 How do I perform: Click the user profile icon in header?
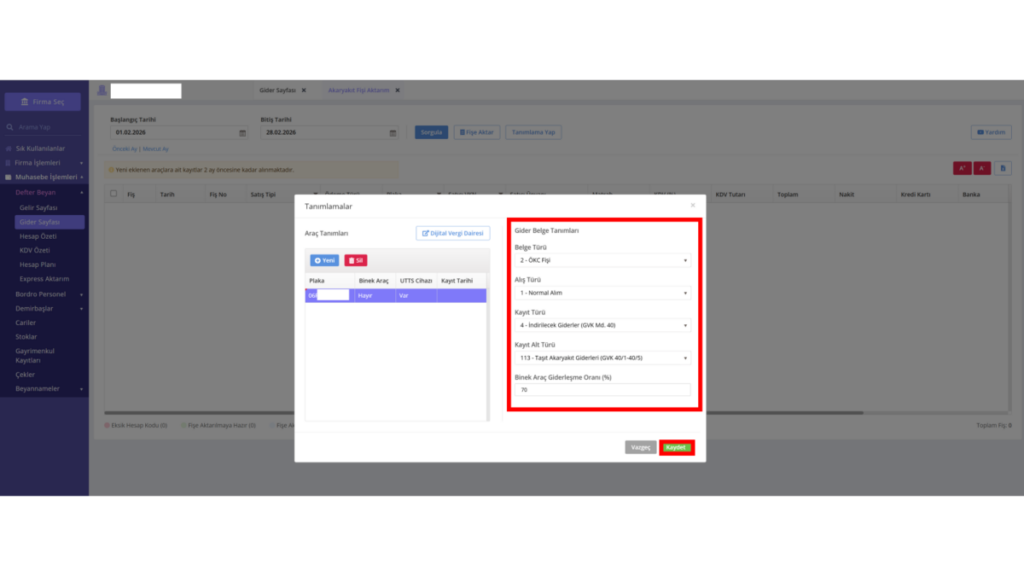coord(102,91)
